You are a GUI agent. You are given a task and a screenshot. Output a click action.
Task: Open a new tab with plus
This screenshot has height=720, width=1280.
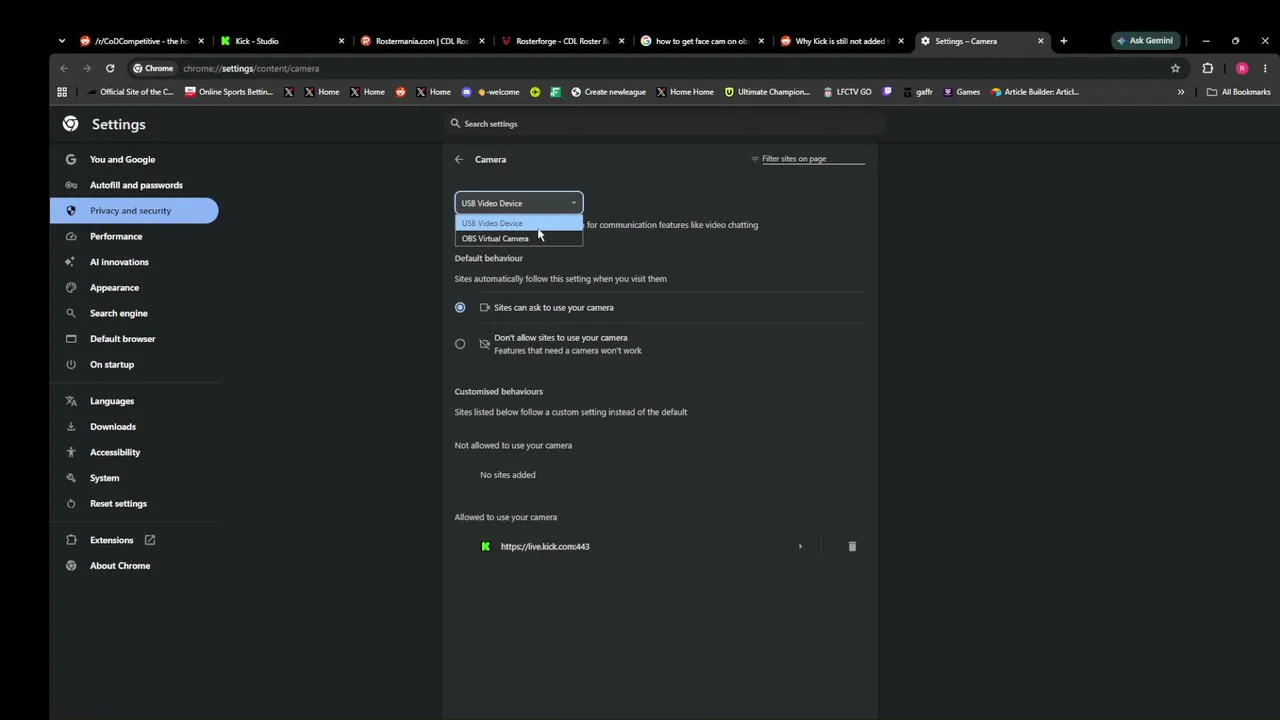[1063, 41]
